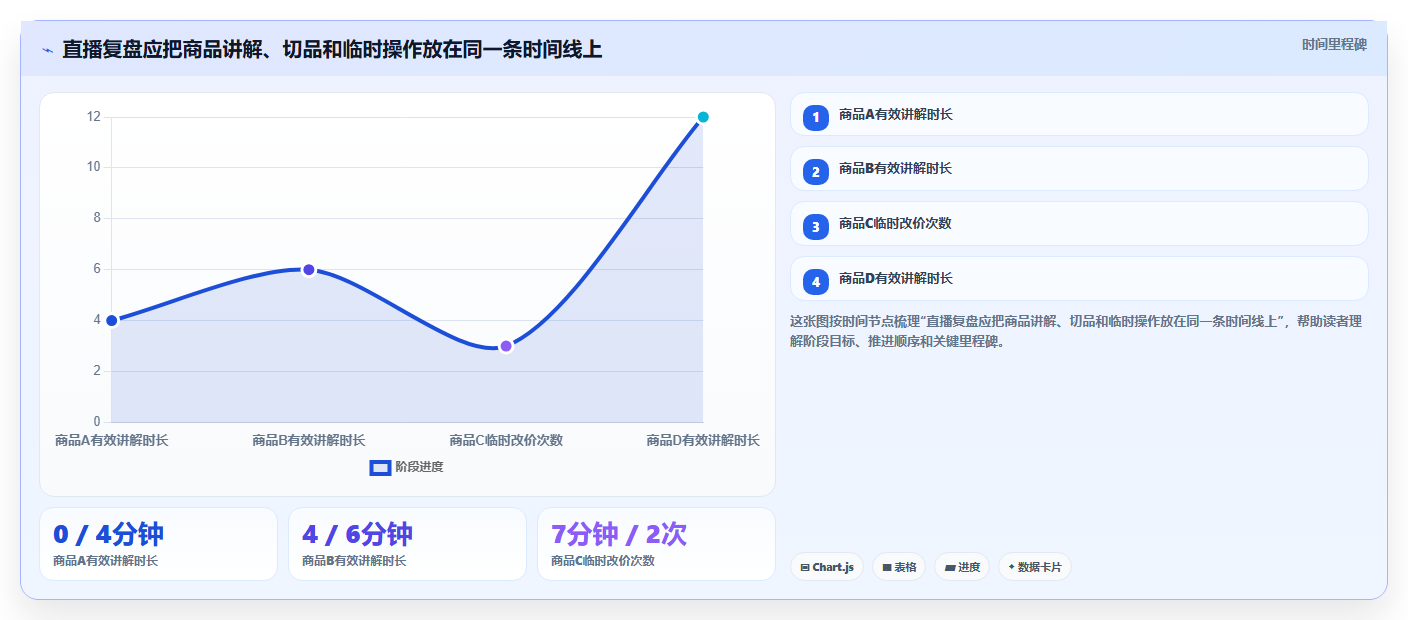
Task: Click the 进度 tag
Action: (962, 567)
